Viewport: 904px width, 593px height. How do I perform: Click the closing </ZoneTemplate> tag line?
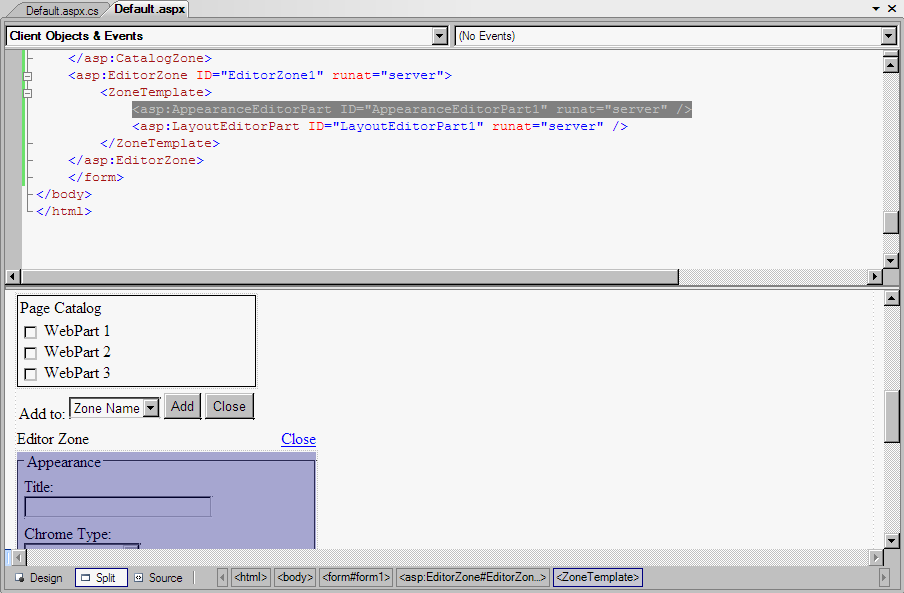coord(160,143)
